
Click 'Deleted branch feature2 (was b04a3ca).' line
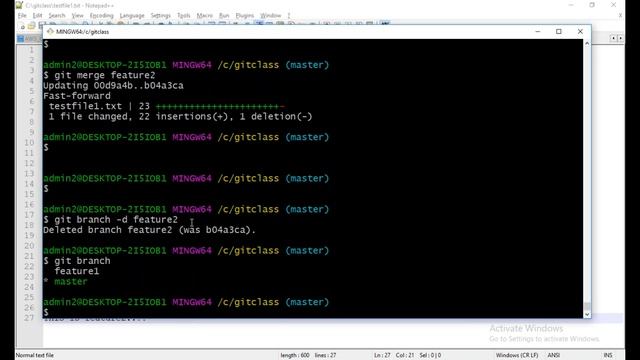149,230
